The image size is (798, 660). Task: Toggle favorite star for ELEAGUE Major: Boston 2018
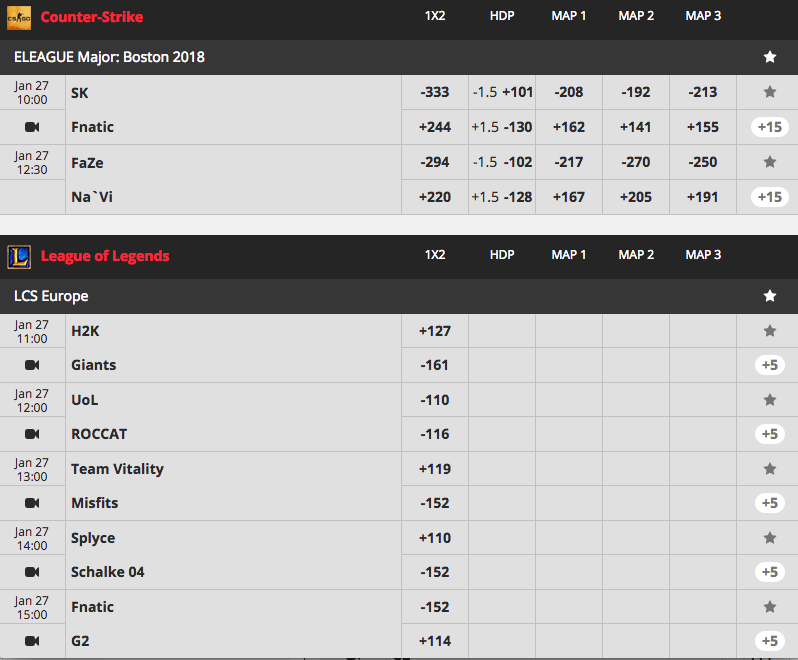[770, 57]
